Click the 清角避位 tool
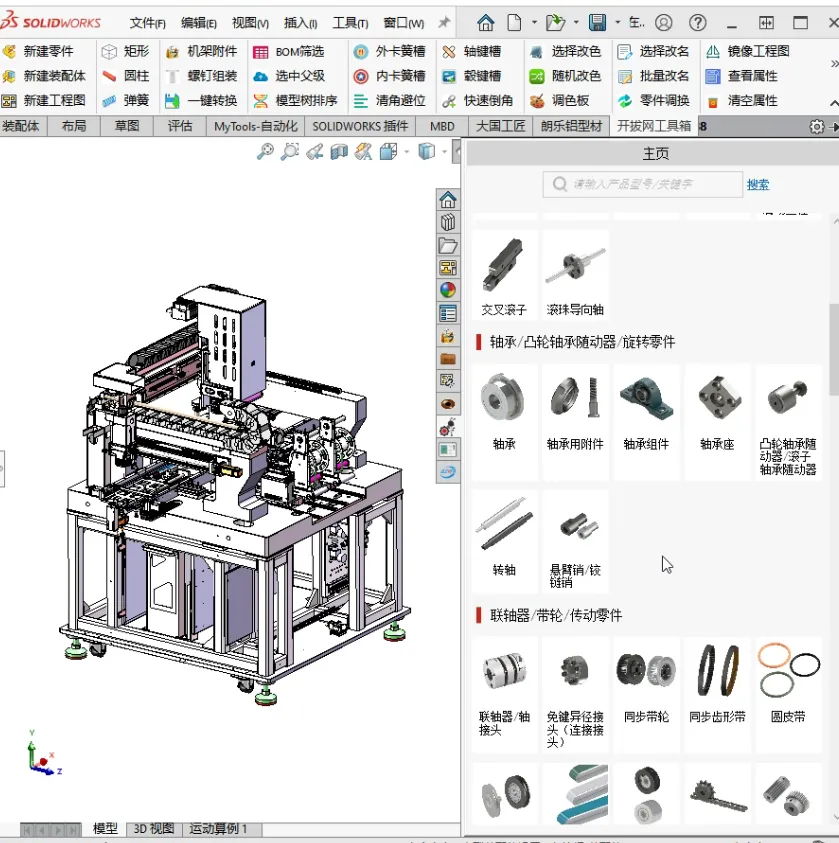The width and height of the screenshot is (839, 843). [390, 101]
